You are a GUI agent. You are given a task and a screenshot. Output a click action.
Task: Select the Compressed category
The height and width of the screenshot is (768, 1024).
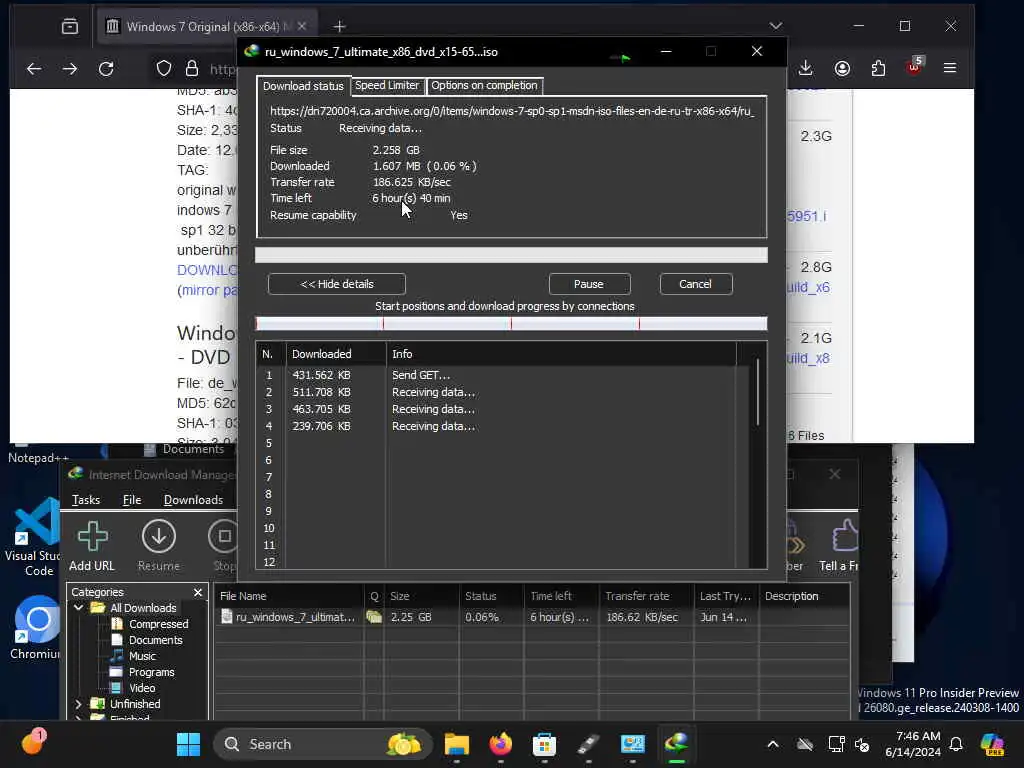159,624
